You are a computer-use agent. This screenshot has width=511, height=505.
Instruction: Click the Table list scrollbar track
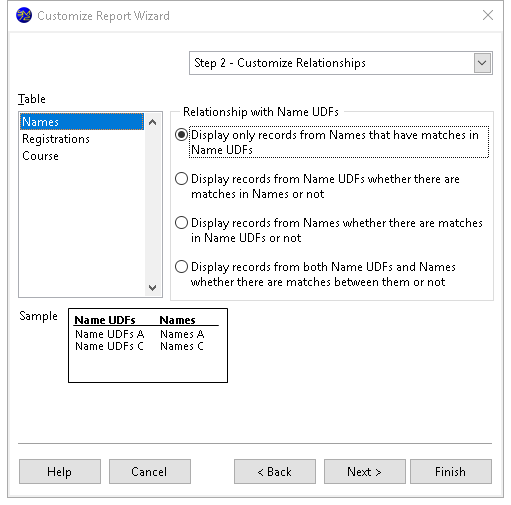(x=153, y=205)
